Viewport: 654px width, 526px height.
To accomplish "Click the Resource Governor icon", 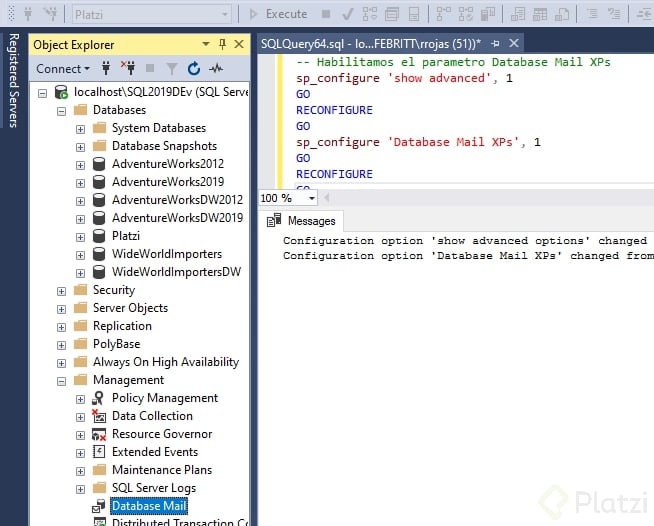I will click(x=99, y=434).
